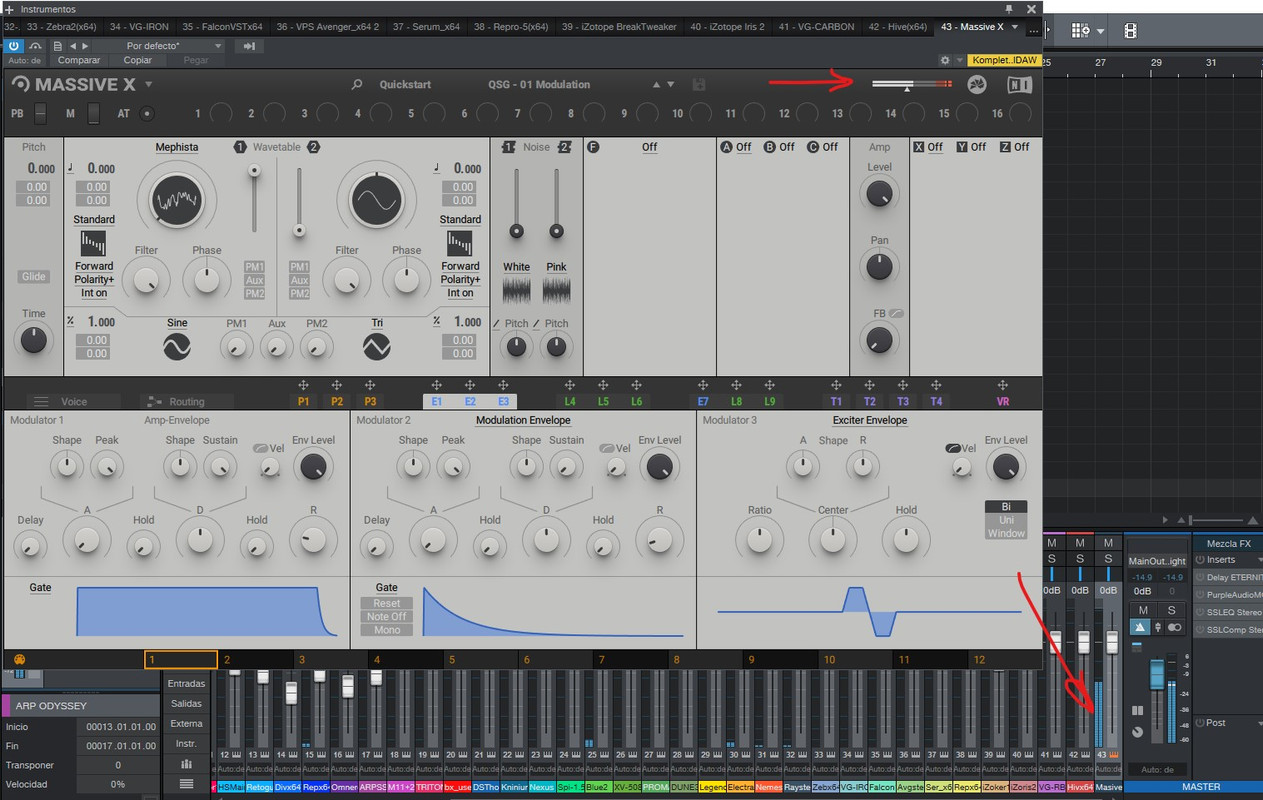This screenshot has width=1263, height=800.
Task: Click the pin icon in Instrumentos title bar
Action: tap(1009, 9)
